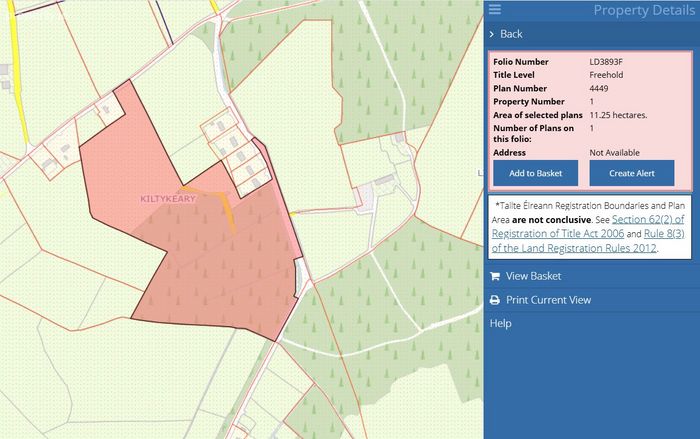Click the small yellow marker by roadside
Viewport: 700px width, 439px height.
292,214
